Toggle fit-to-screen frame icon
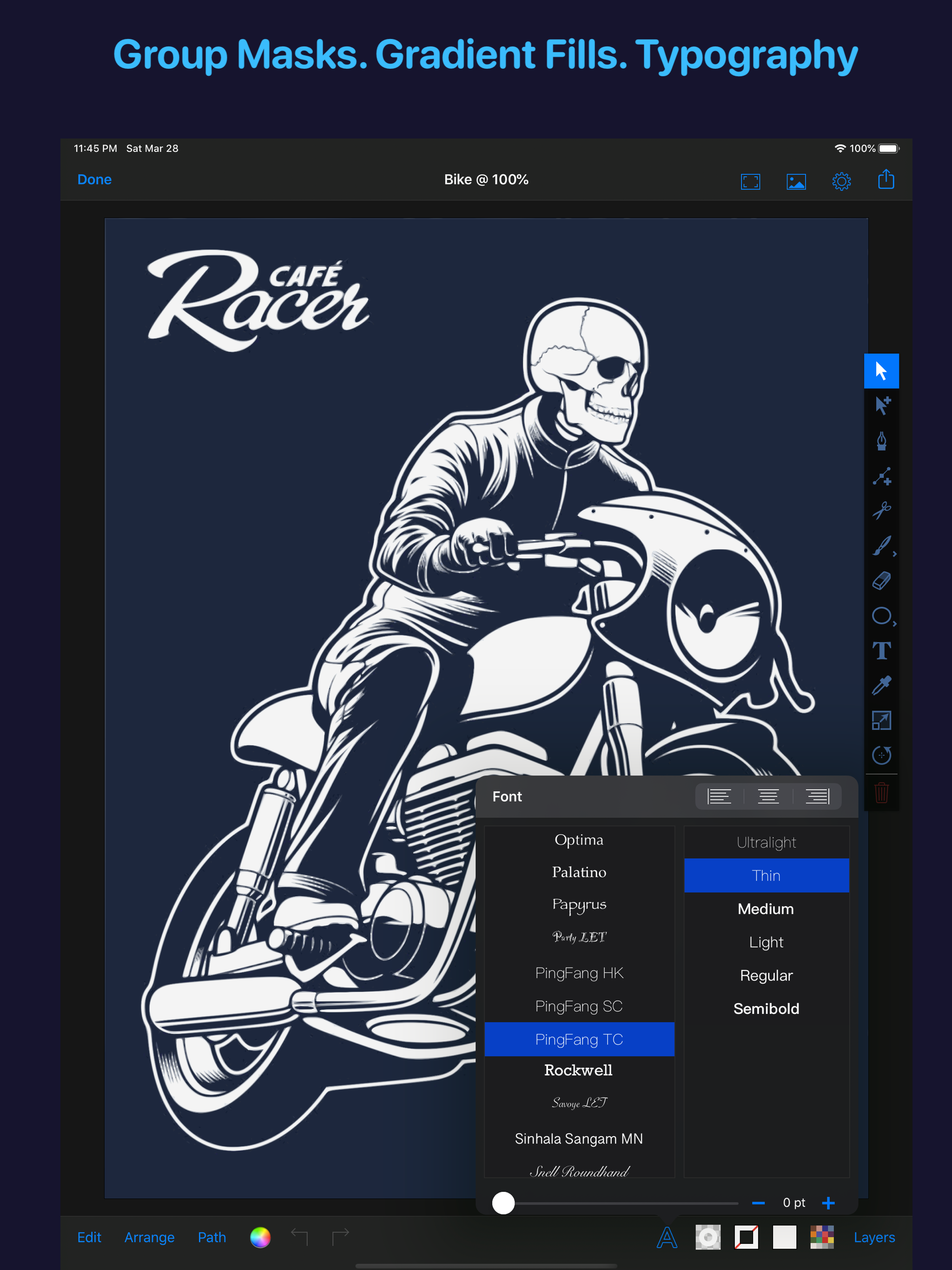Viewport: 952px width, 1270px height. click(750, 181)
